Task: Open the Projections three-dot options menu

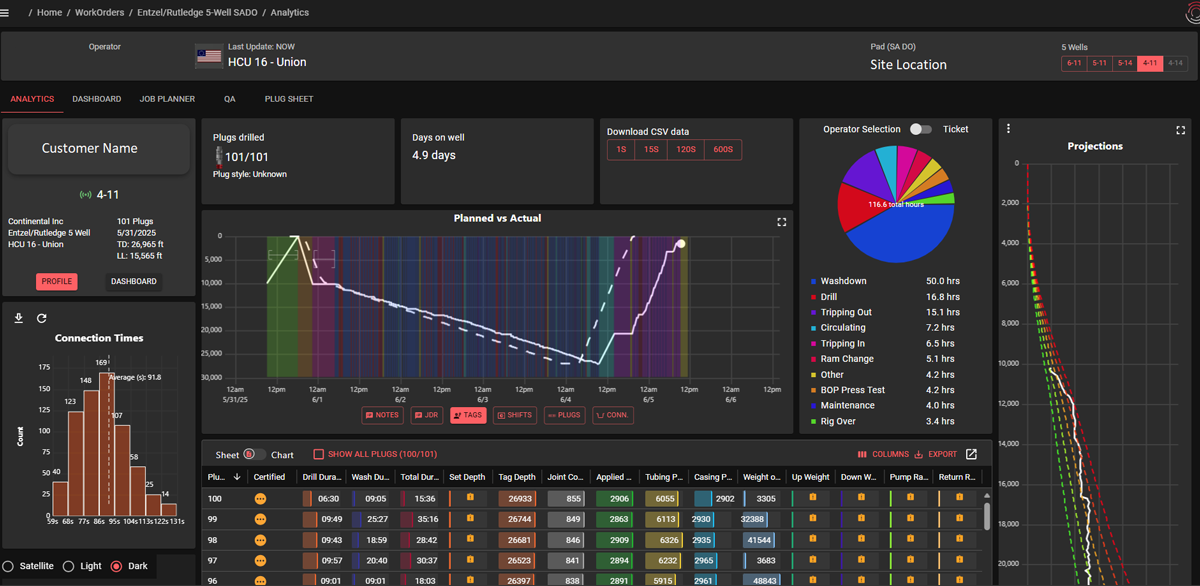Action: [x=1008, y=129]
